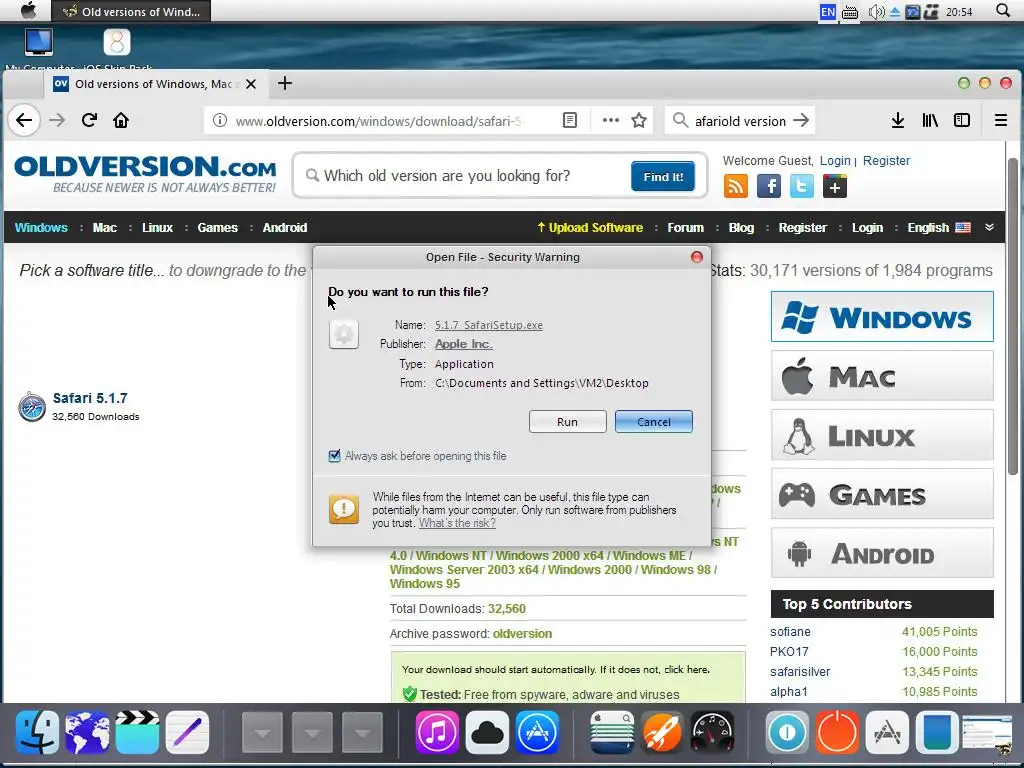Click the large Android category banner

882,553
